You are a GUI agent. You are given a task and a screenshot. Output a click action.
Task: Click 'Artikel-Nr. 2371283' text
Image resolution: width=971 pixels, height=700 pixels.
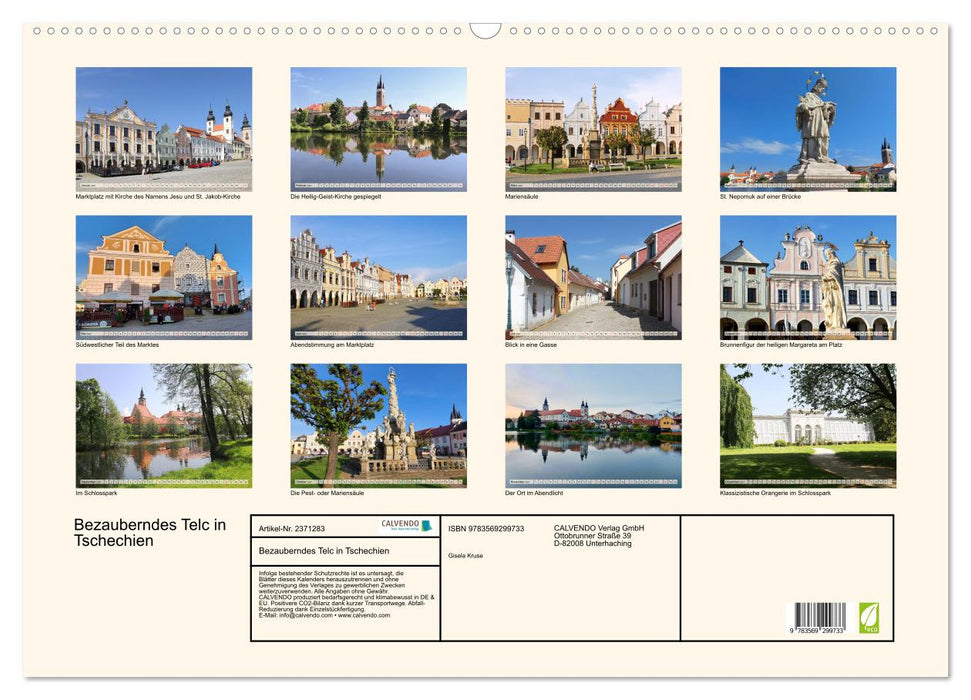(291, 528)
